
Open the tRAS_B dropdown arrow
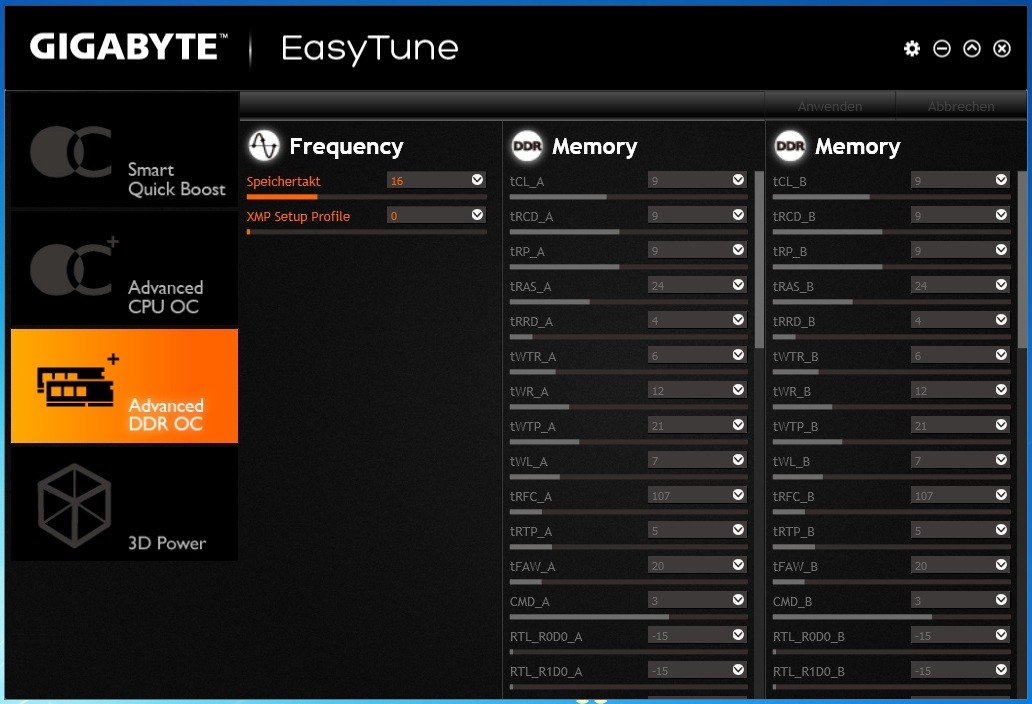[x=1001, y=284]
